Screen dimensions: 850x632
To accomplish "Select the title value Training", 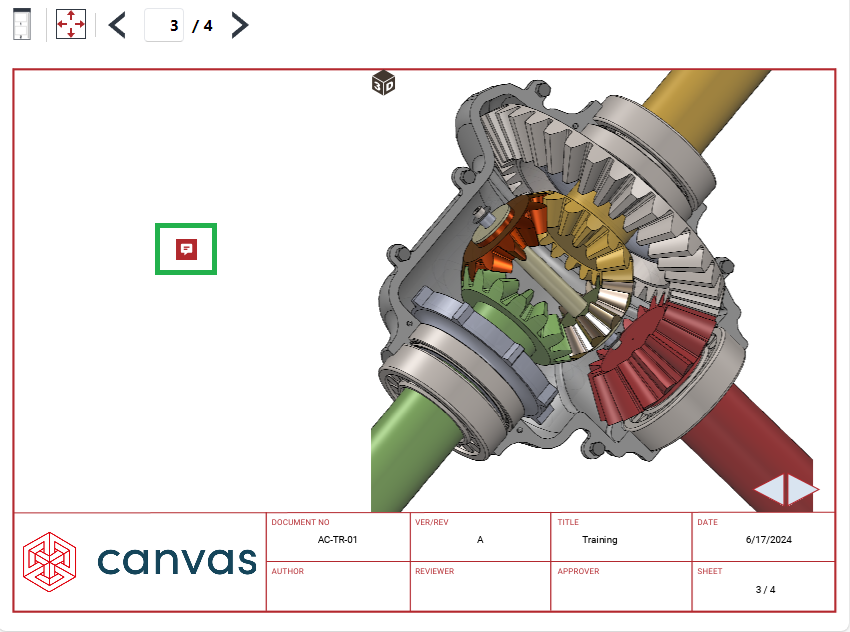I will click(x=600, y=540).
